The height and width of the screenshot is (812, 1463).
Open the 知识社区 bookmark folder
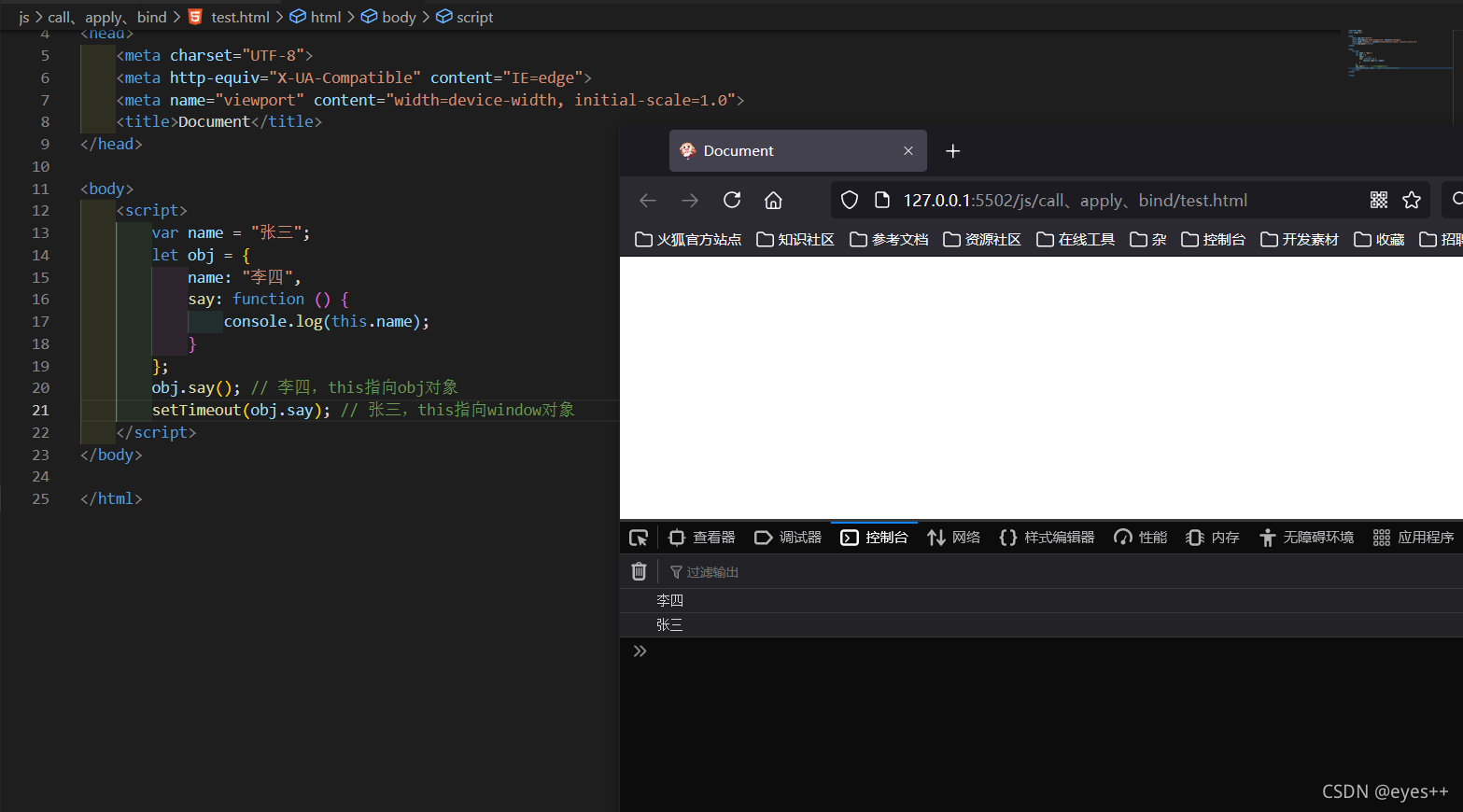[x=795, y=240]
